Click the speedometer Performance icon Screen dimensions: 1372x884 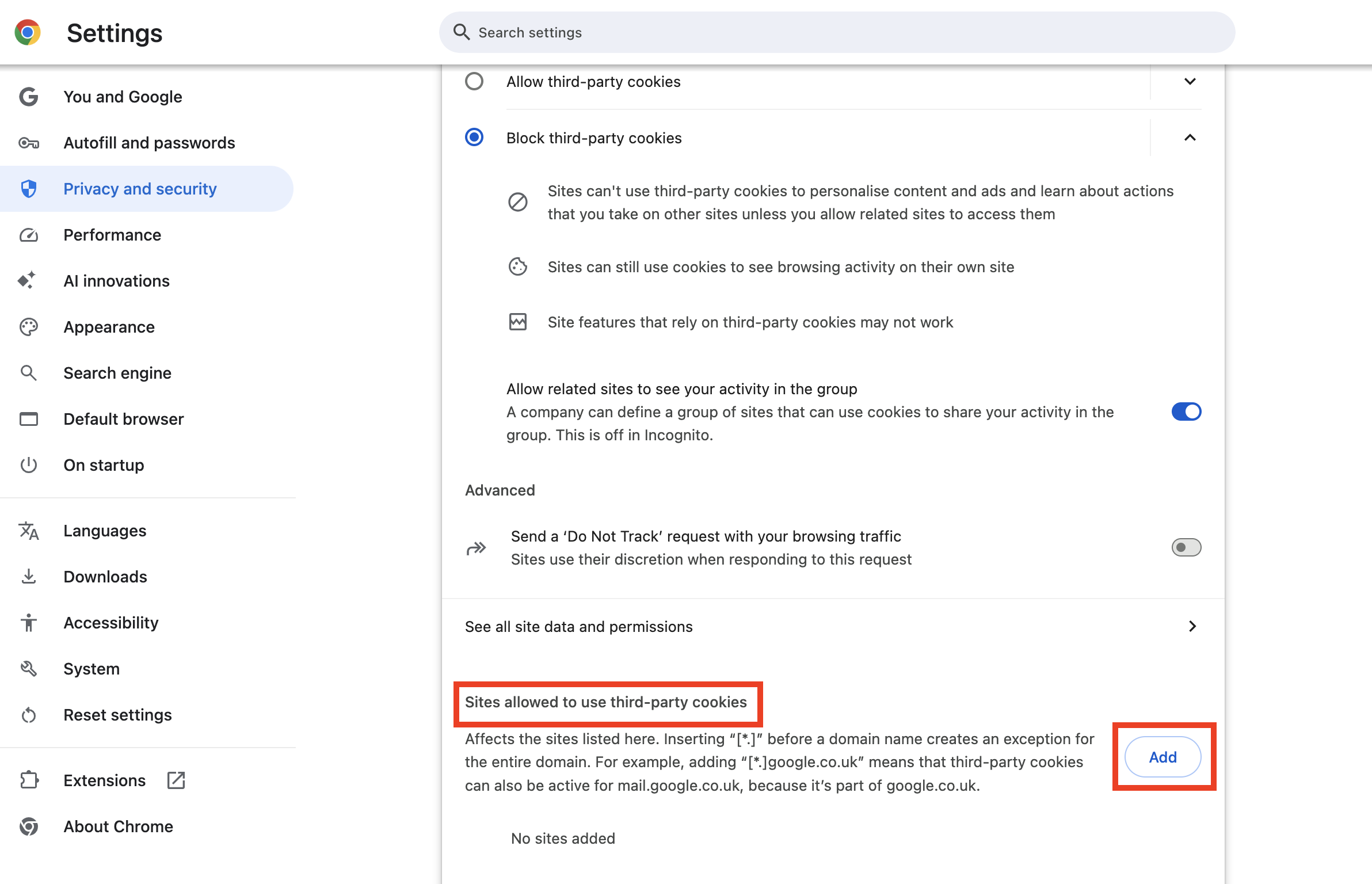28,235
